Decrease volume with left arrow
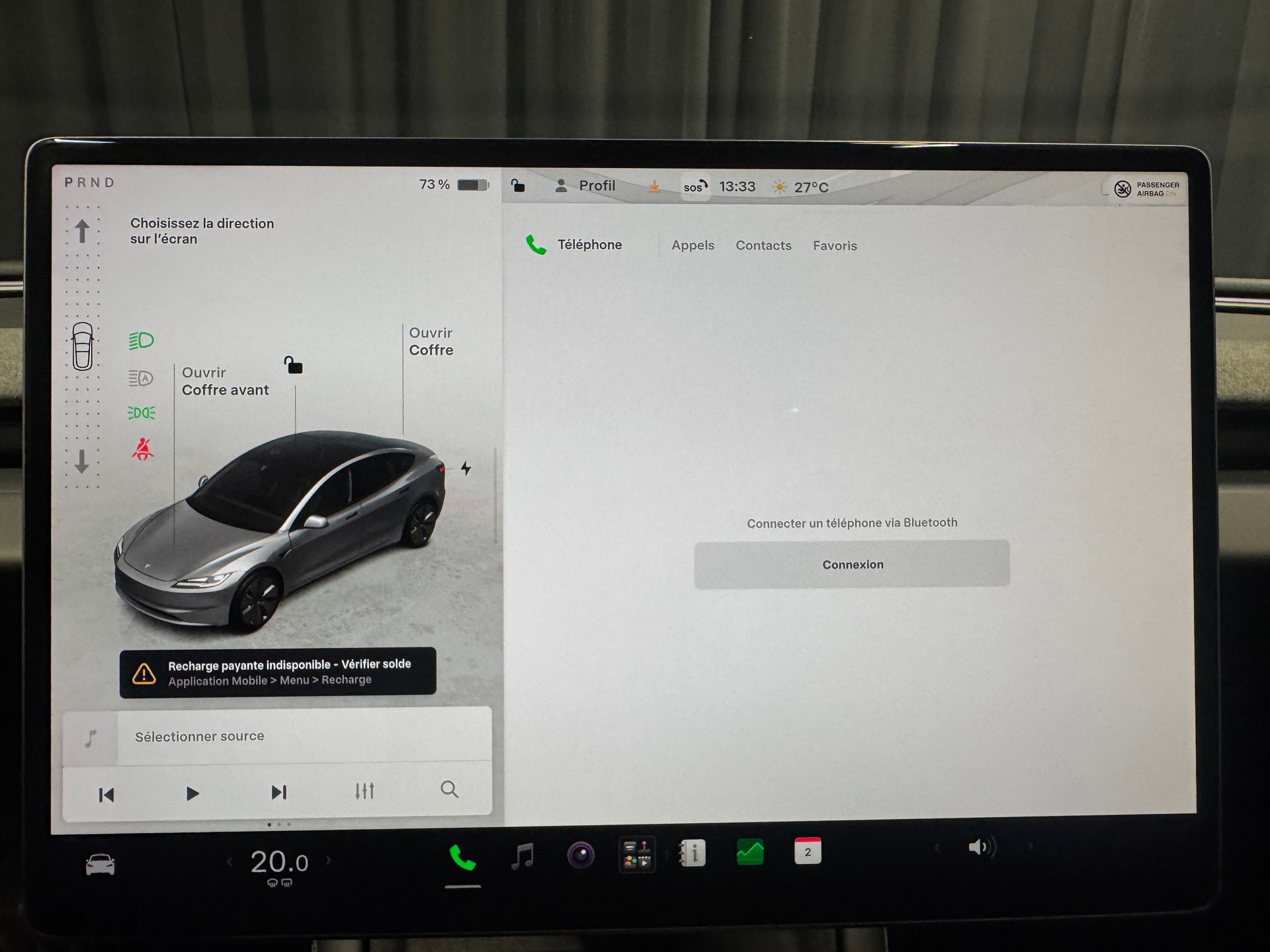 coord(937,847)
